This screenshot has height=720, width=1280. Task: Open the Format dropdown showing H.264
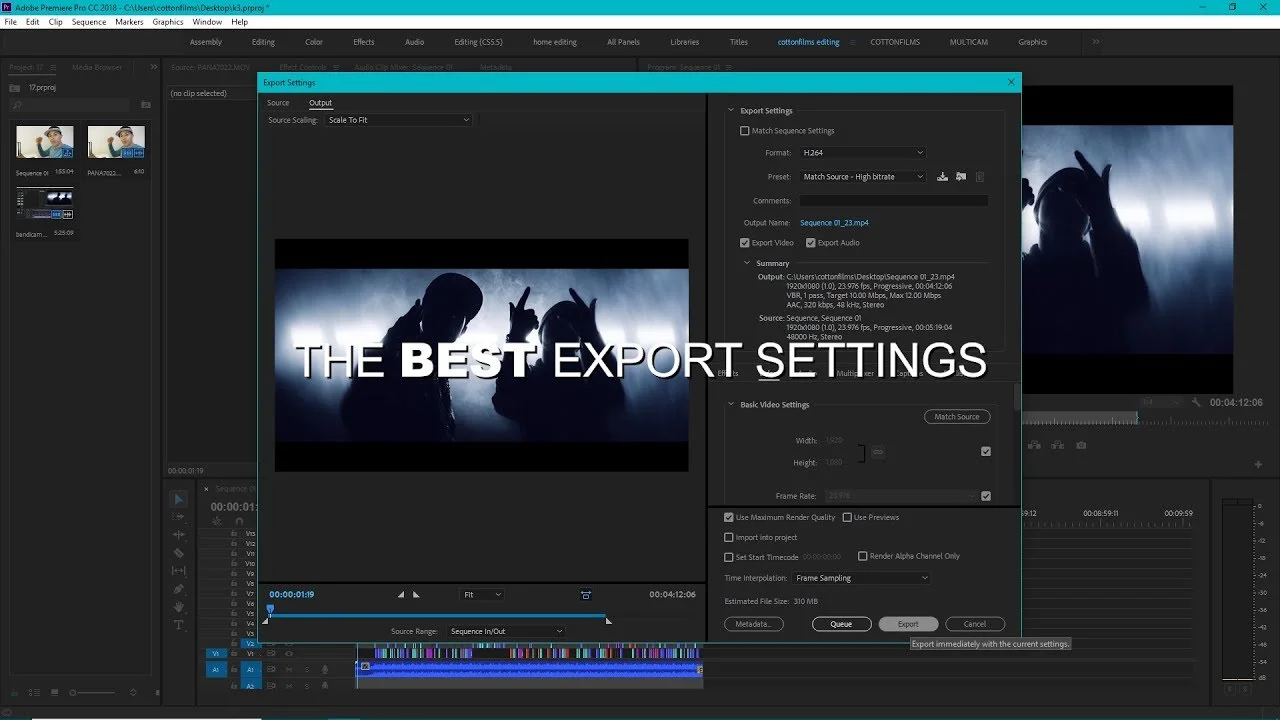click(x=863, y=153)
